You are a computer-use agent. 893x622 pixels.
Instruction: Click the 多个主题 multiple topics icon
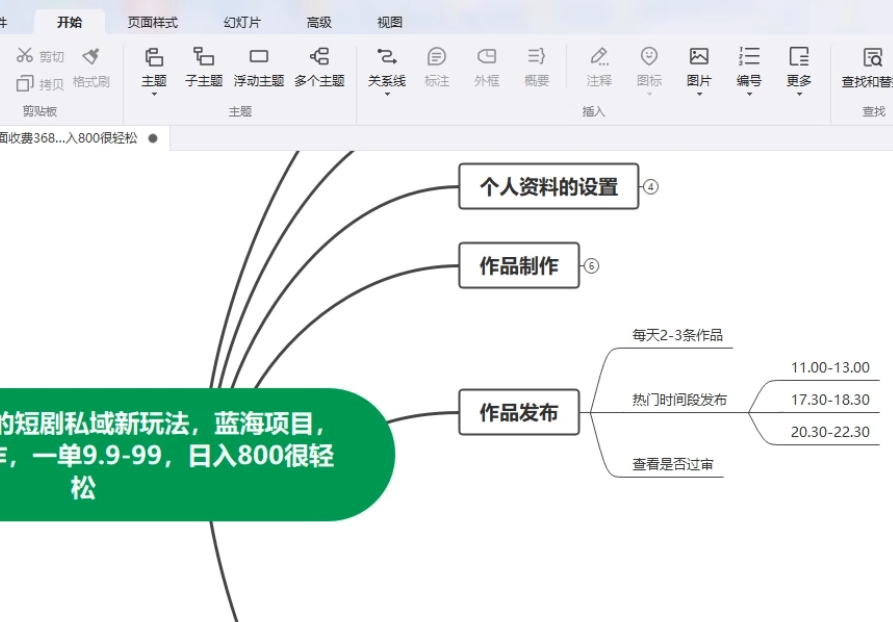319,58
